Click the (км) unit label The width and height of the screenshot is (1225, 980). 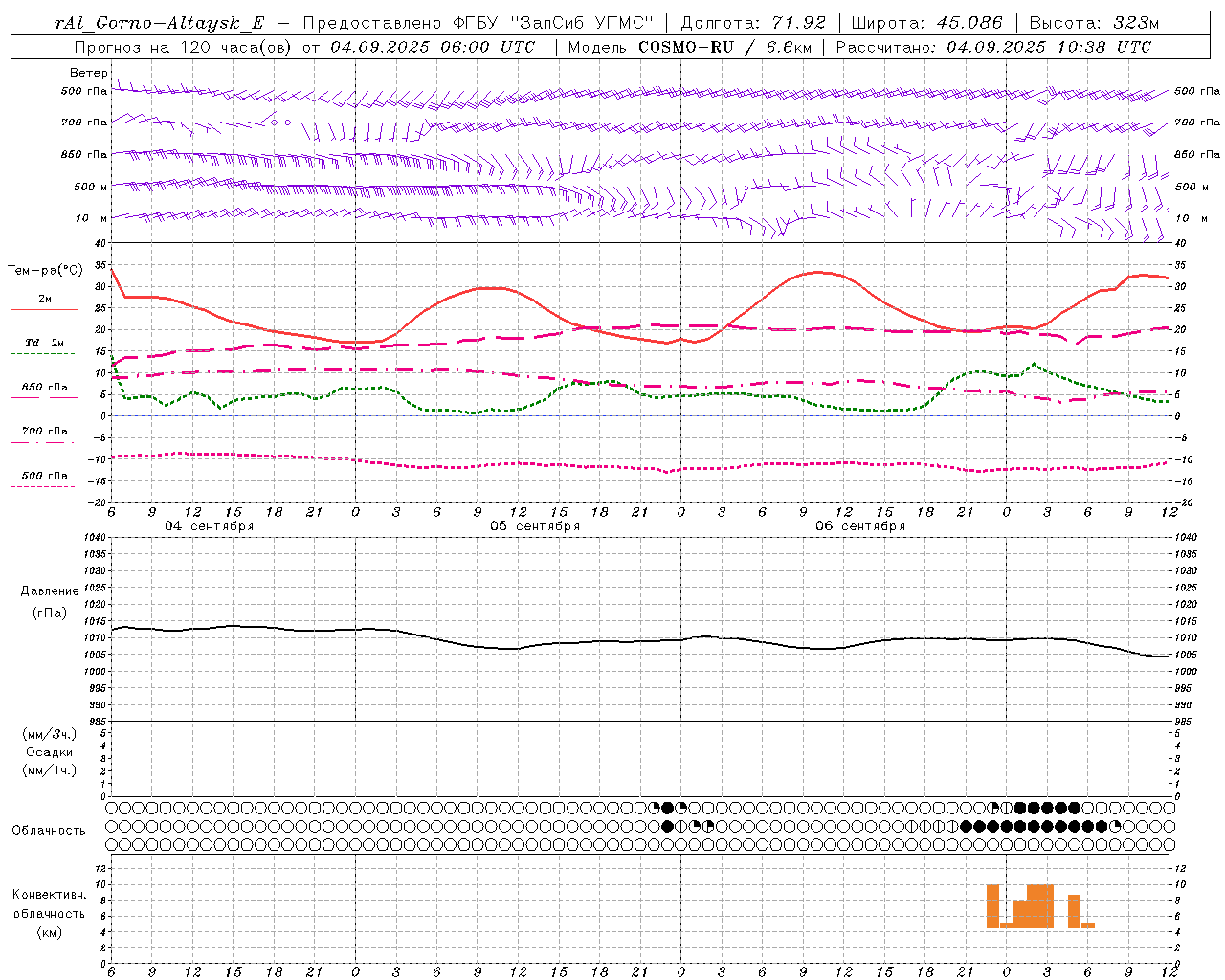click(x=50, y=932)
